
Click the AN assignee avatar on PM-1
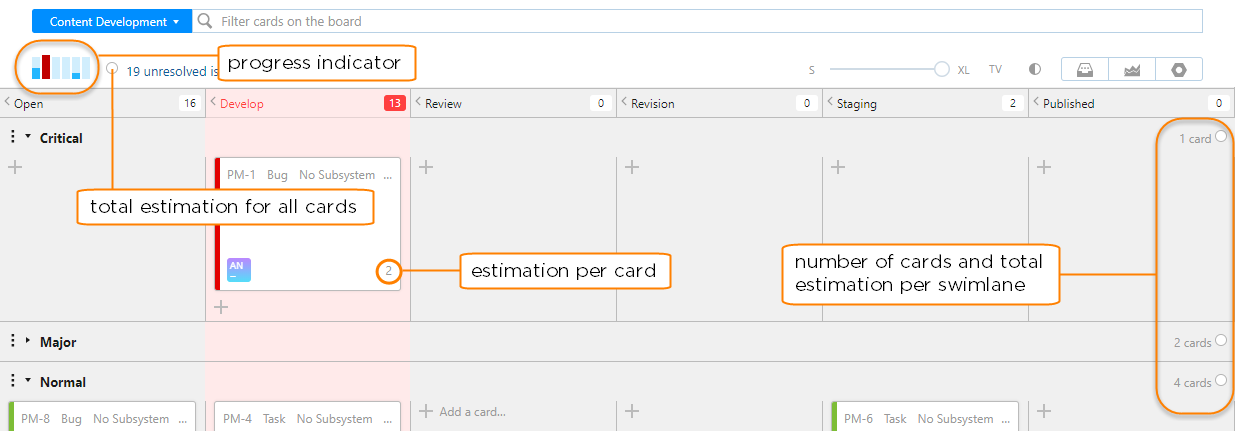point(239,270)
